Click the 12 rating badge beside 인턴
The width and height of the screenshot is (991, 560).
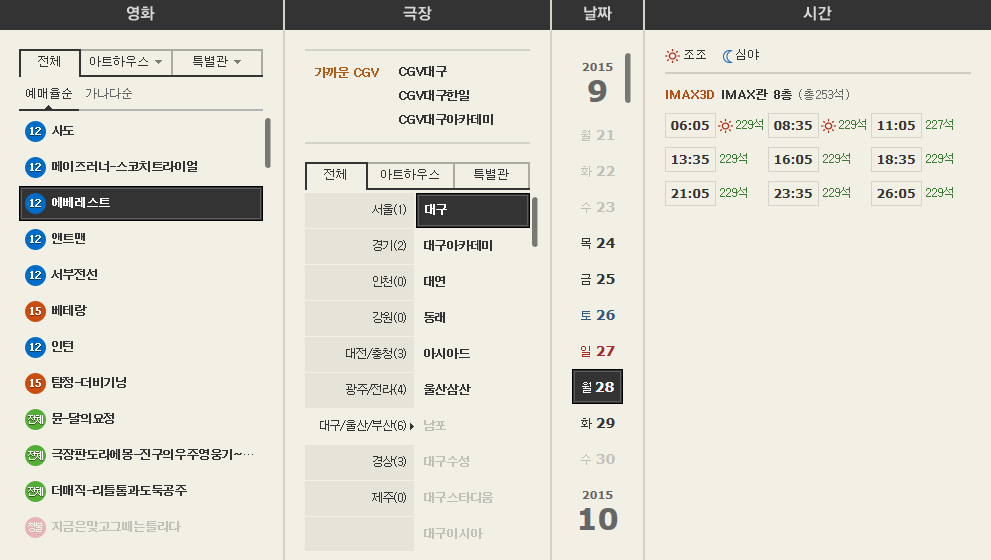pos(35,347)
